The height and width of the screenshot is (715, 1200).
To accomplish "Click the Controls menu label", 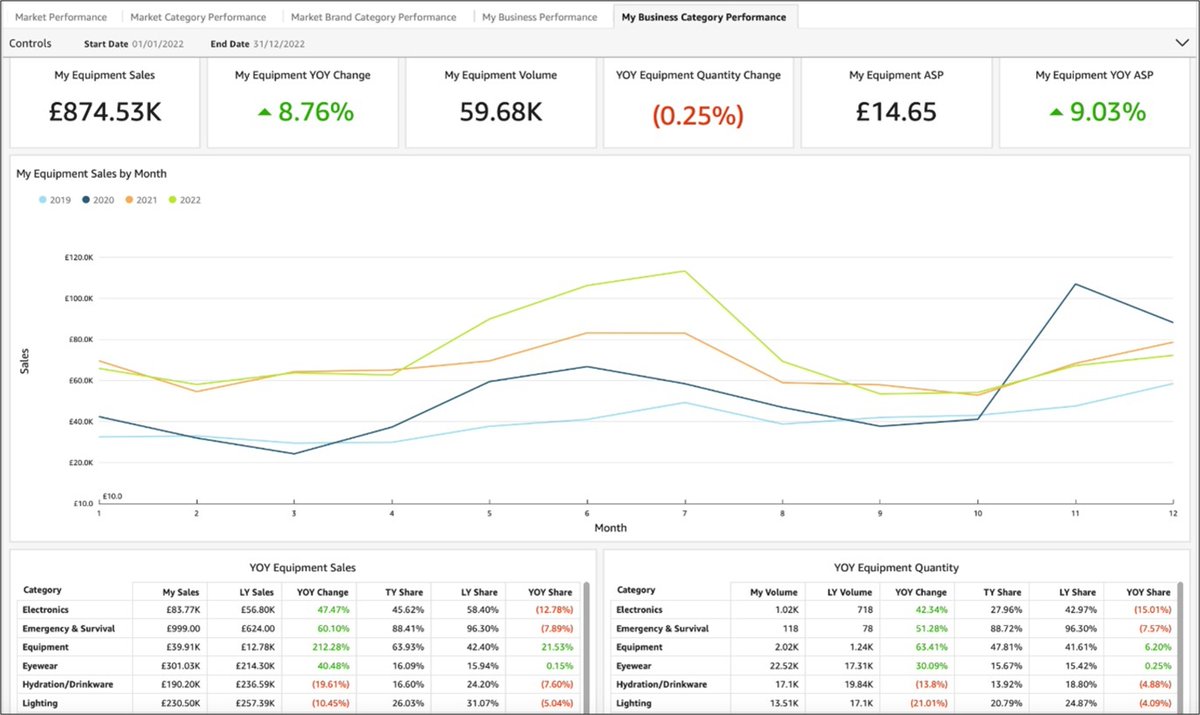I will [x=30, y=43].
